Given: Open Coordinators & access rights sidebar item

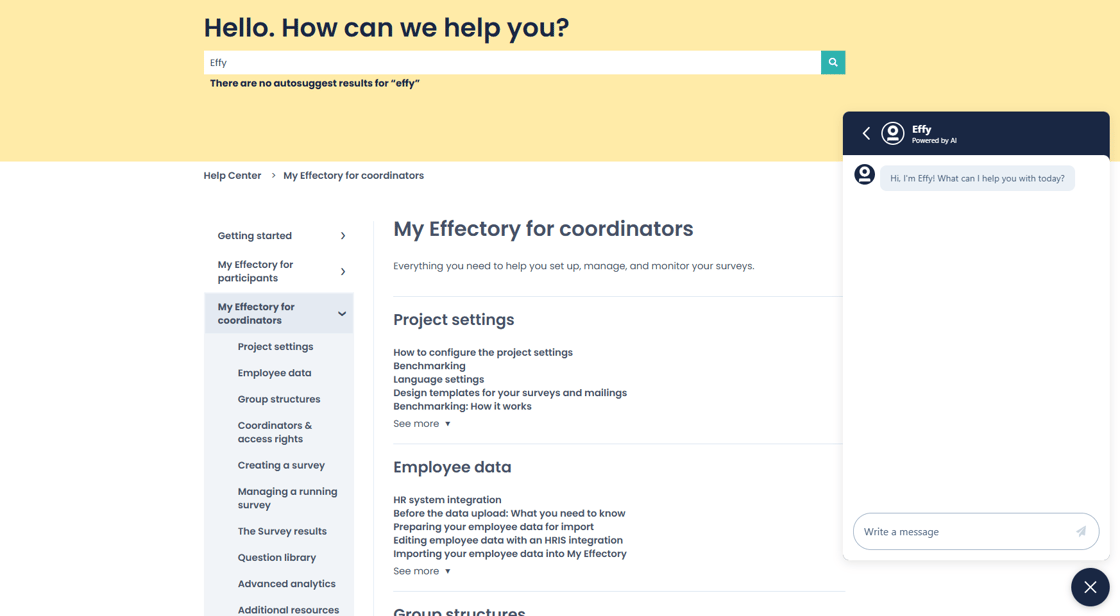Looking at the screenshot, I should [275, 432].
